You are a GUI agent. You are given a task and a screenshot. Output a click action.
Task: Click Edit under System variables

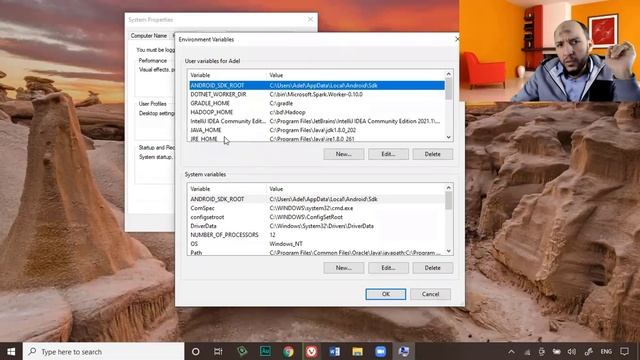coord(388,268)
